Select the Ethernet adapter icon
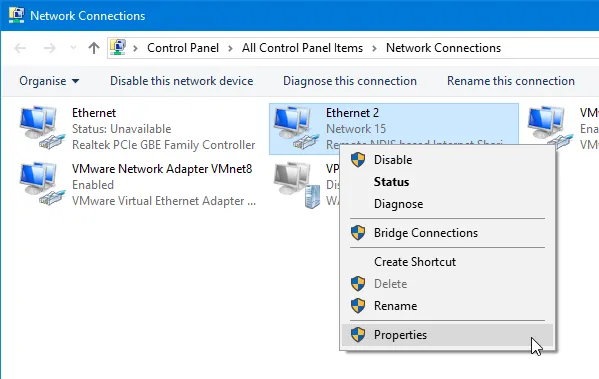 [x=42, y=128]
